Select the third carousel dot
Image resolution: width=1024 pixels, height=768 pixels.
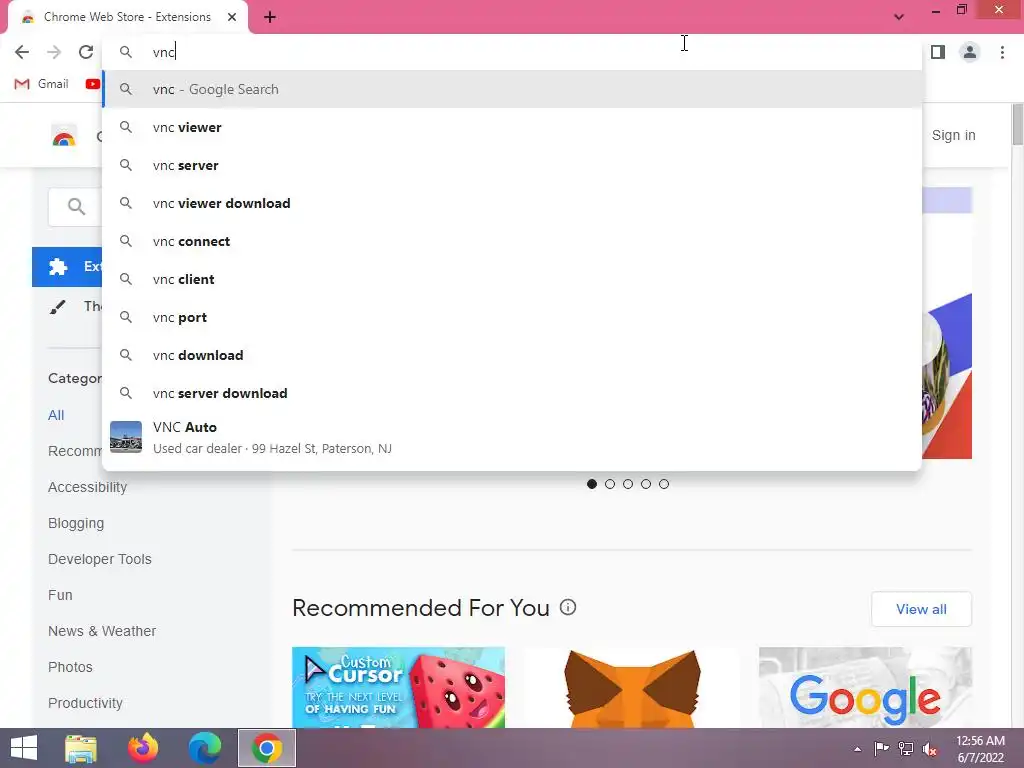click(x=628, y=484)
